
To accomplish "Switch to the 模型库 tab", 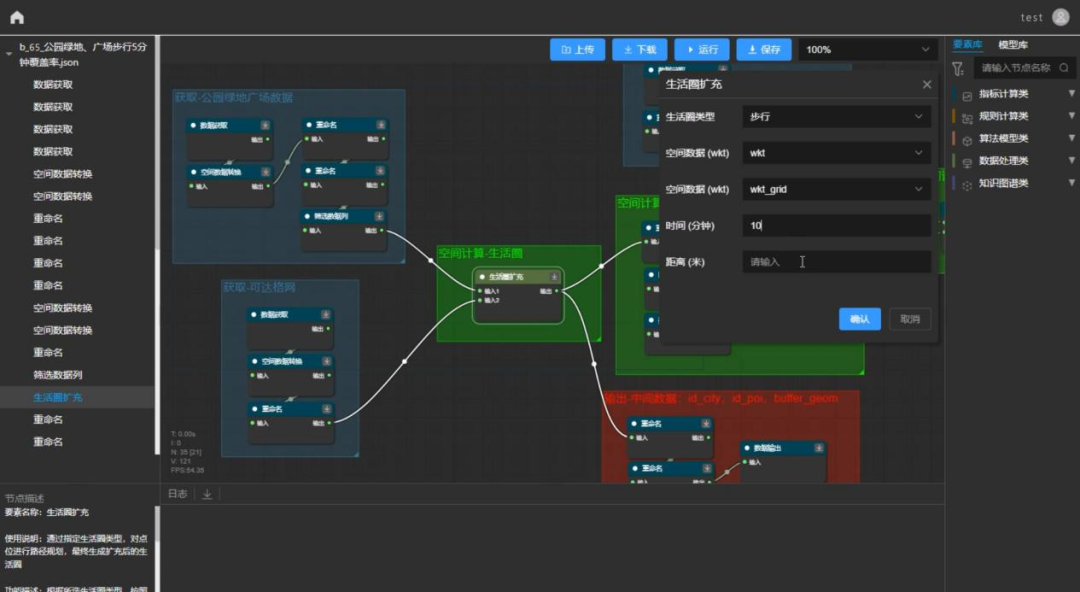I will click(1013, 45).
